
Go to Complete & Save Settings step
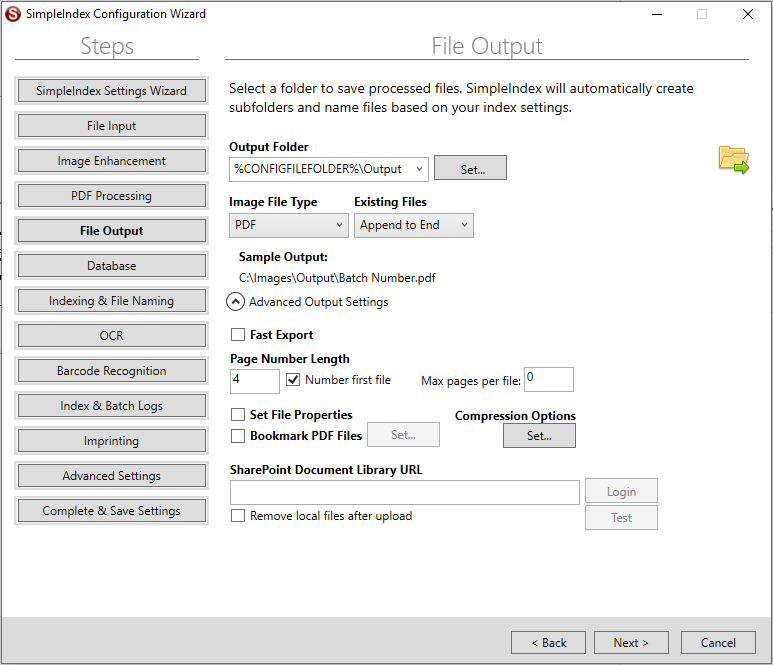point(111,511)
